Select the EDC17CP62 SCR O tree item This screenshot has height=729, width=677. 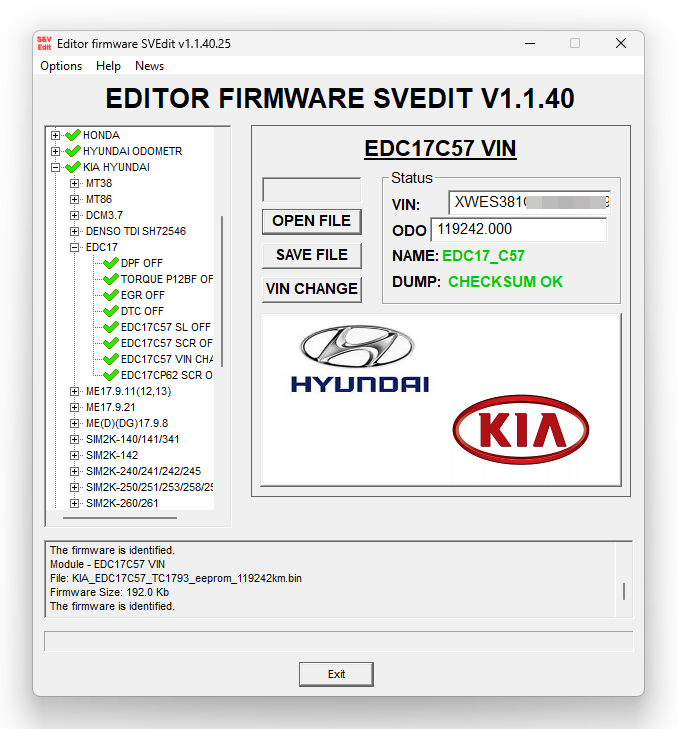166,375
